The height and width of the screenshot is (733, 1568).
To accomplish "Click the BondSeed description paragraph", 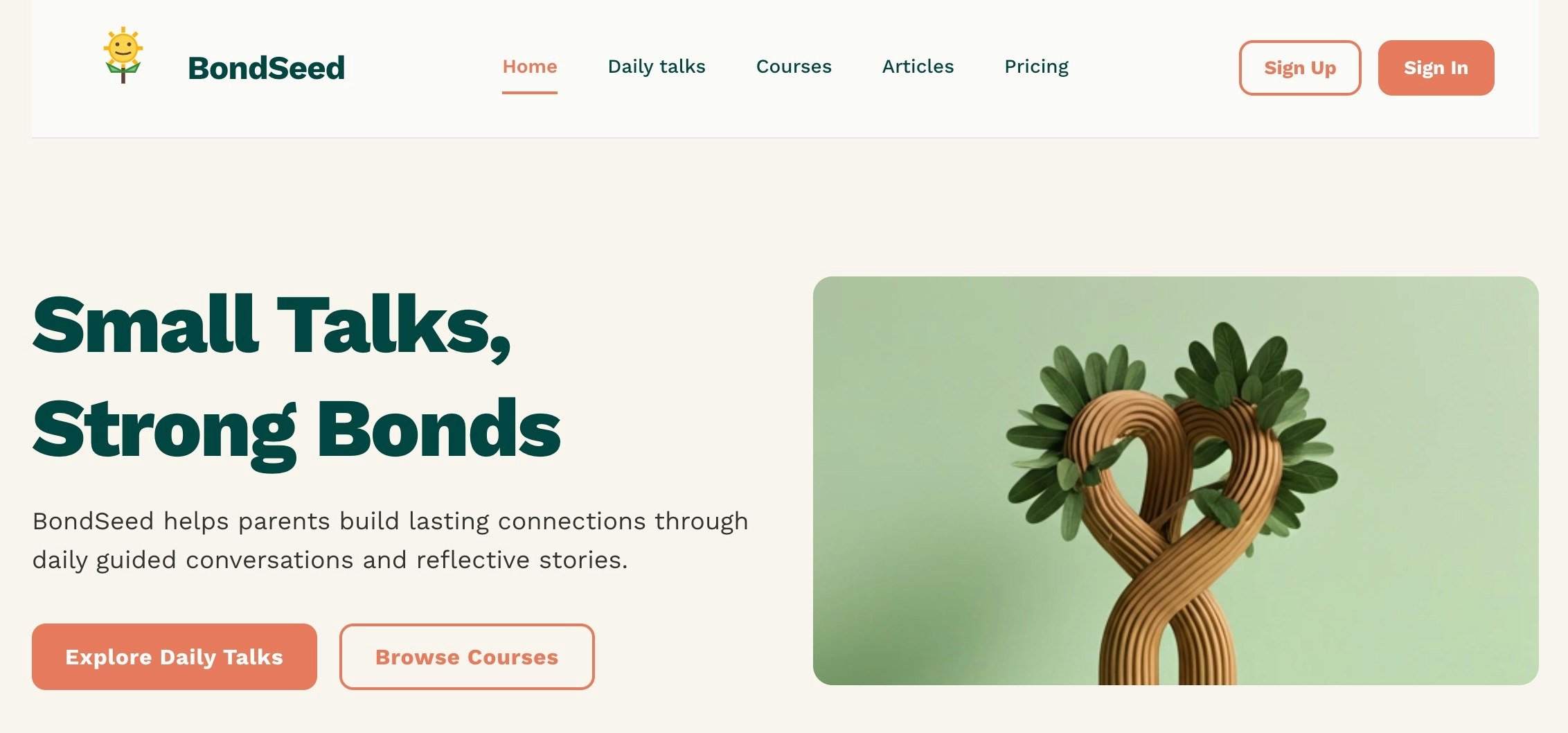I will pos(391,540).
